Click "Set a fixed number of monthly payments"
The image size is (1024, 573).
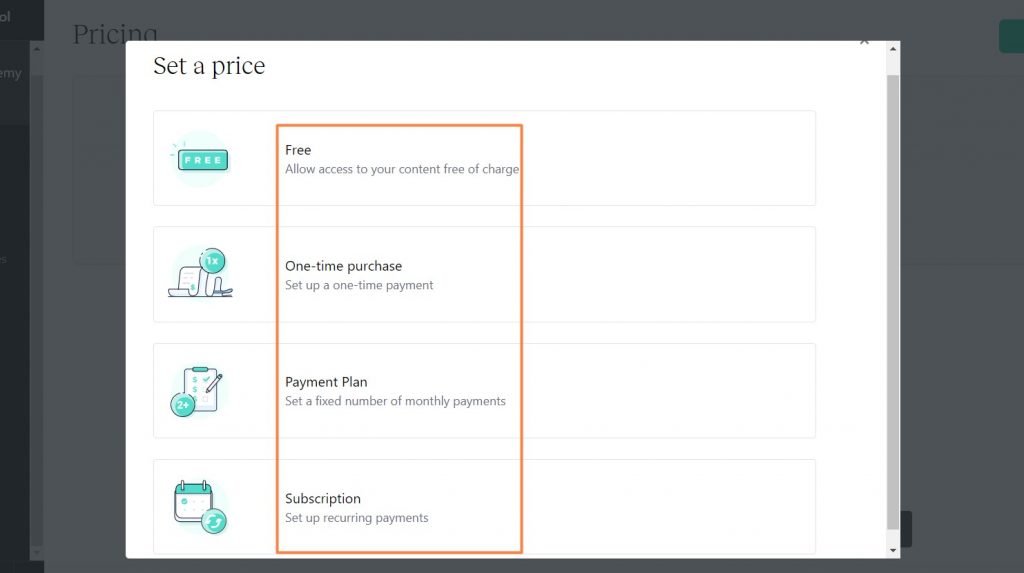point(395,401)
